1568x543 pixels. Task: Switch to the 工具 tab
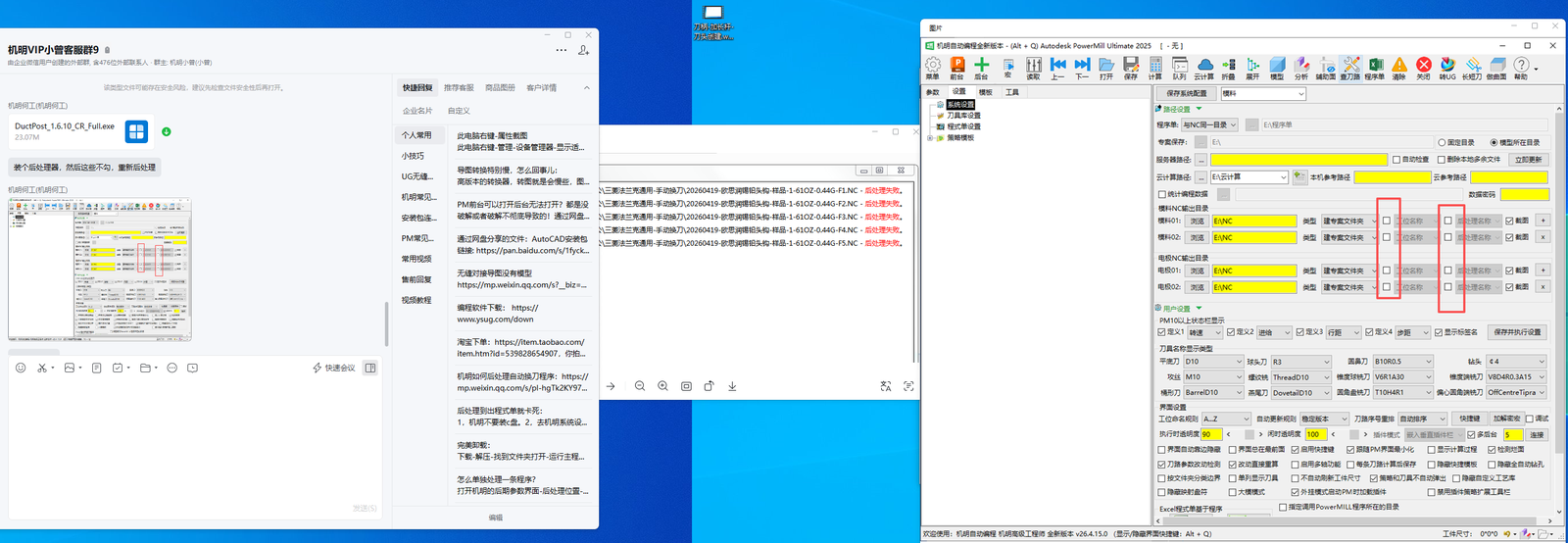click(x=1012, y=92)
